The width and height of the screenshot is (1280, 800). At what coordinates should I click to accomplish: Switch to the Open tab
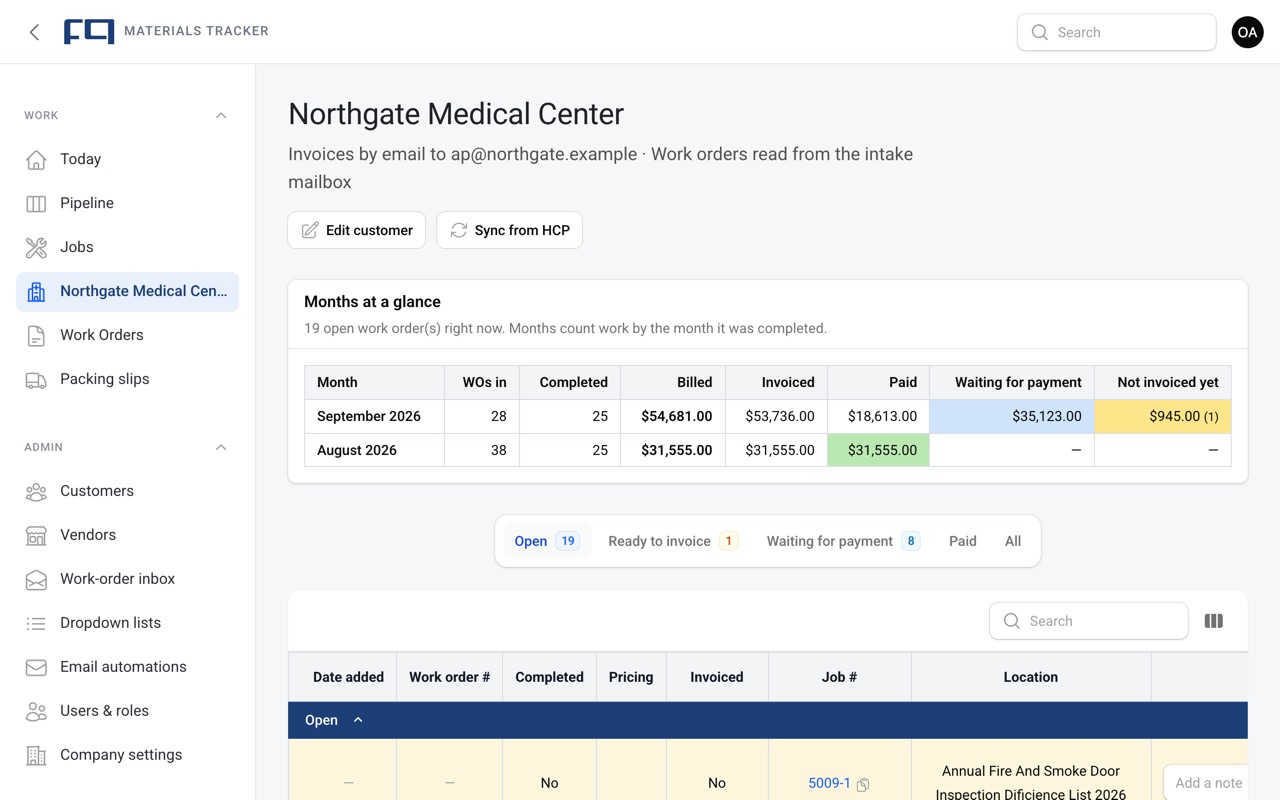[x=546, y=541]
